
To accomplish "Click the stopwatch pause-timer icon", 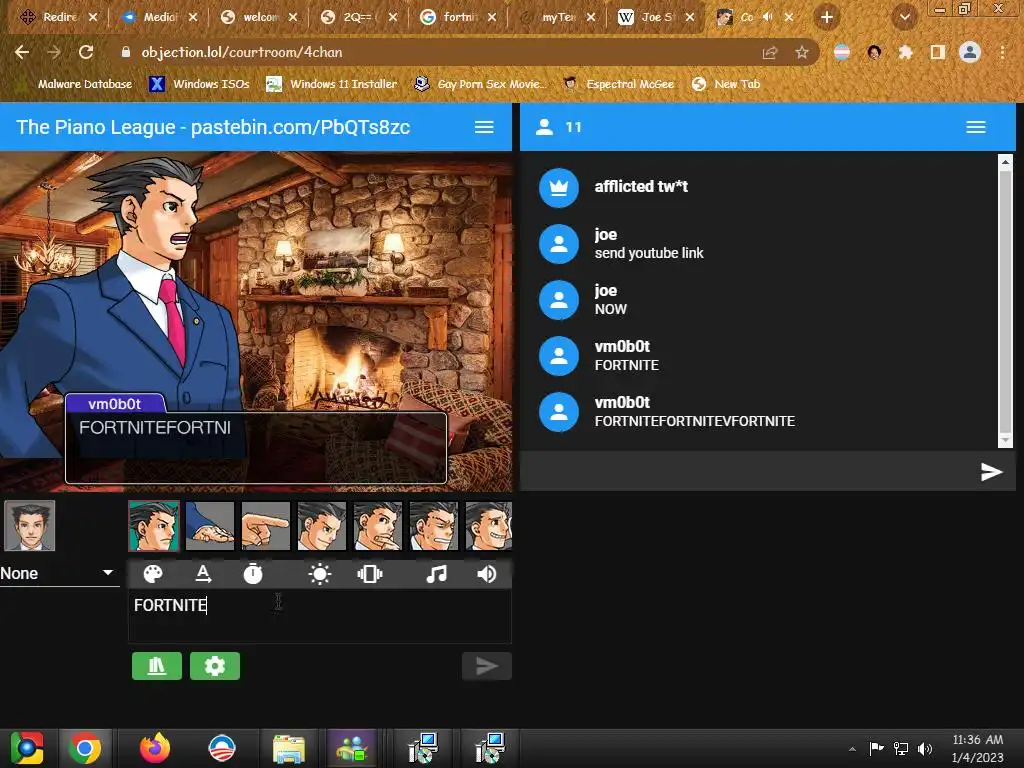I will pyautogui.click(x=253, y=574).
